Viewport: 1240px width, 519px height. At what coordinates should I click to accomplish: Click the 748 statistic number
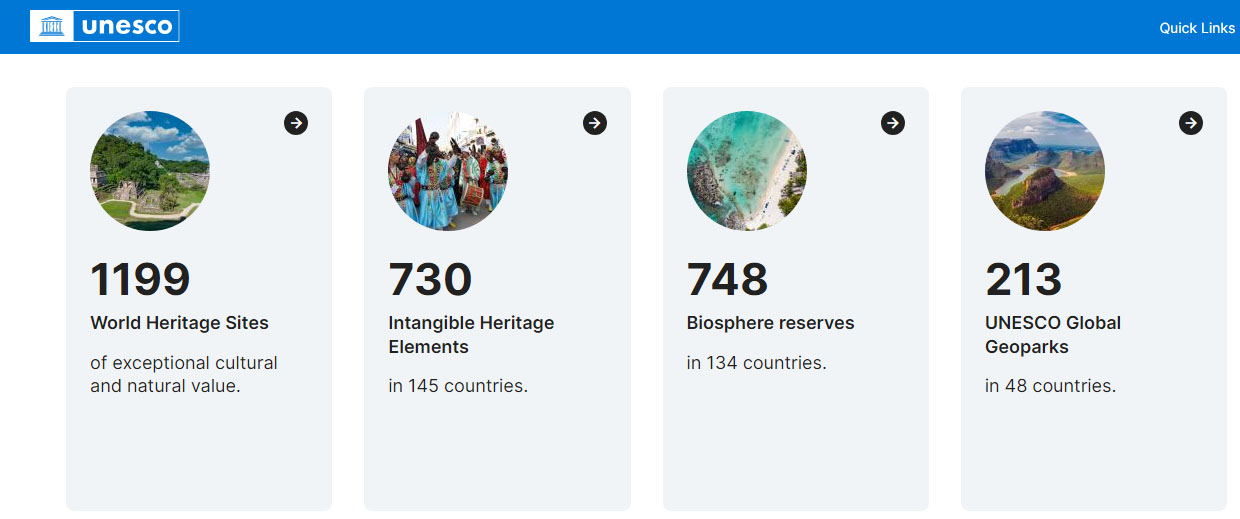coord(728,279)
